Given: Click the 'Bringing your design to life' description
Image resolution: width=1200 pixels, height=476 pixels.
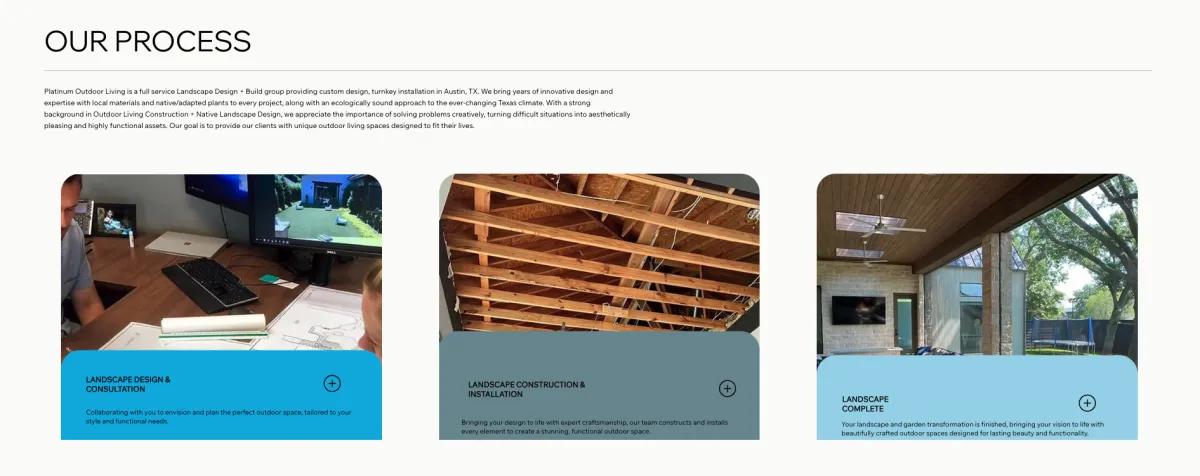Looking at the screenshot, I should (594, 427).
